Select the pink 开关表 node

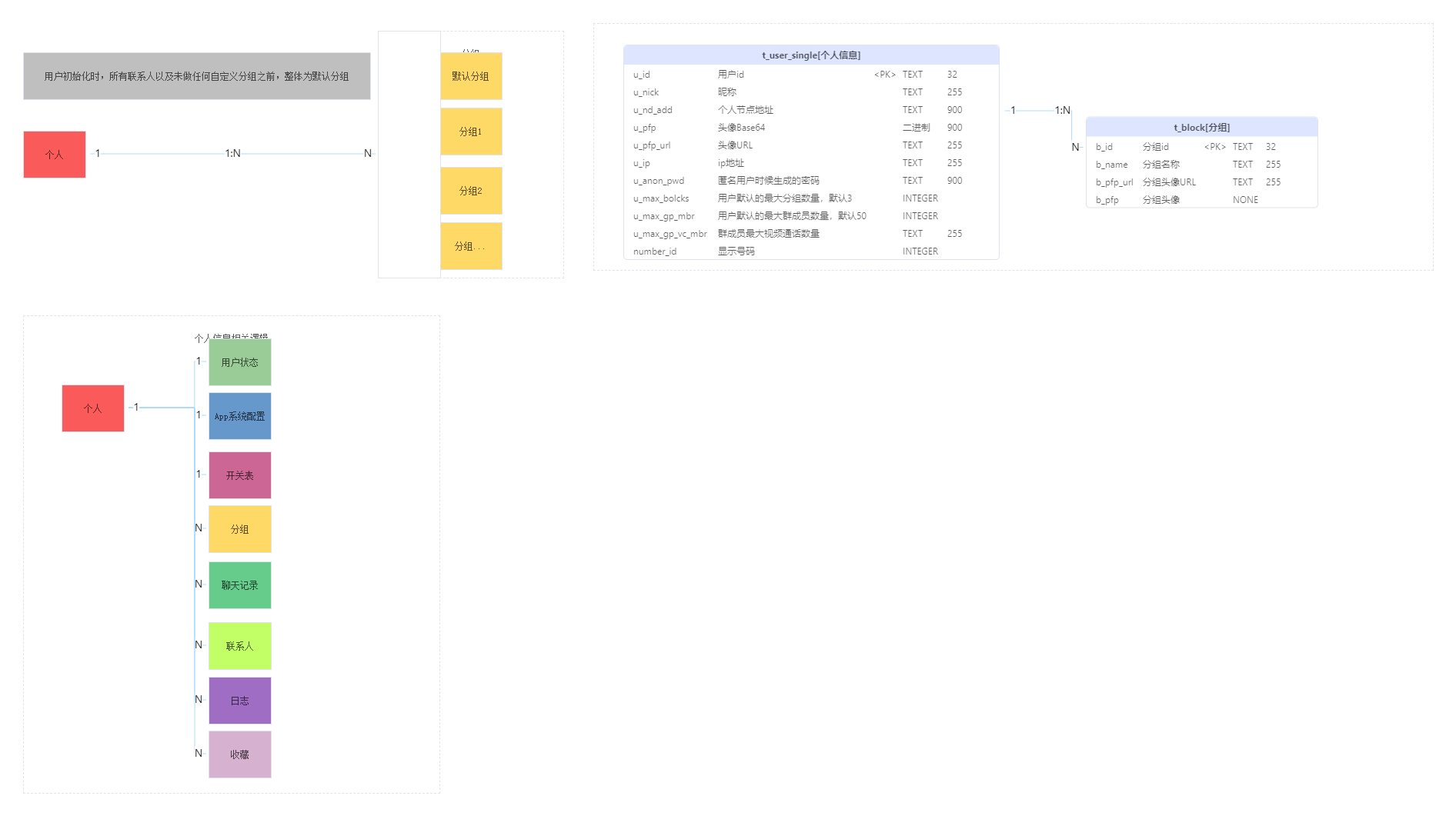240,475
